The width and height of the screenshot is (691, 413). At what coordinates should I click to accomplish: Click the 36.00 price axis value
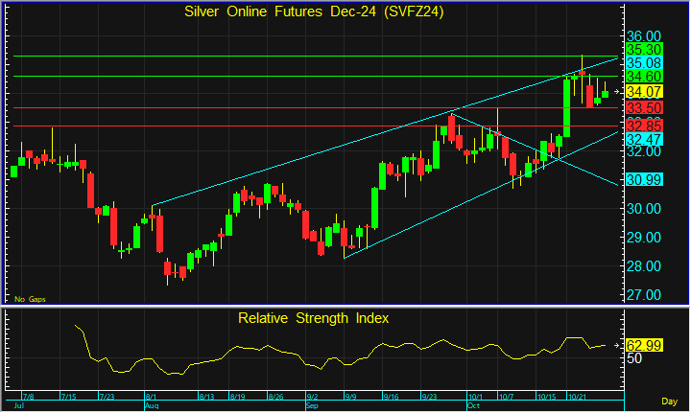(x=644, y=36)
